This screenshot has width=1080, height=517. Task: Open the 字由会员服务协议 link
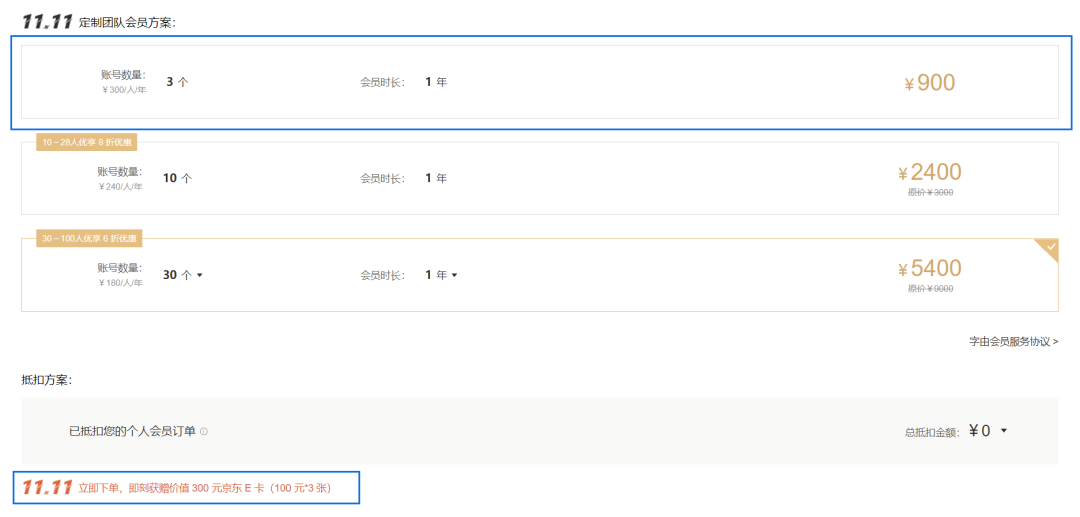click(x=1013, y=342)
